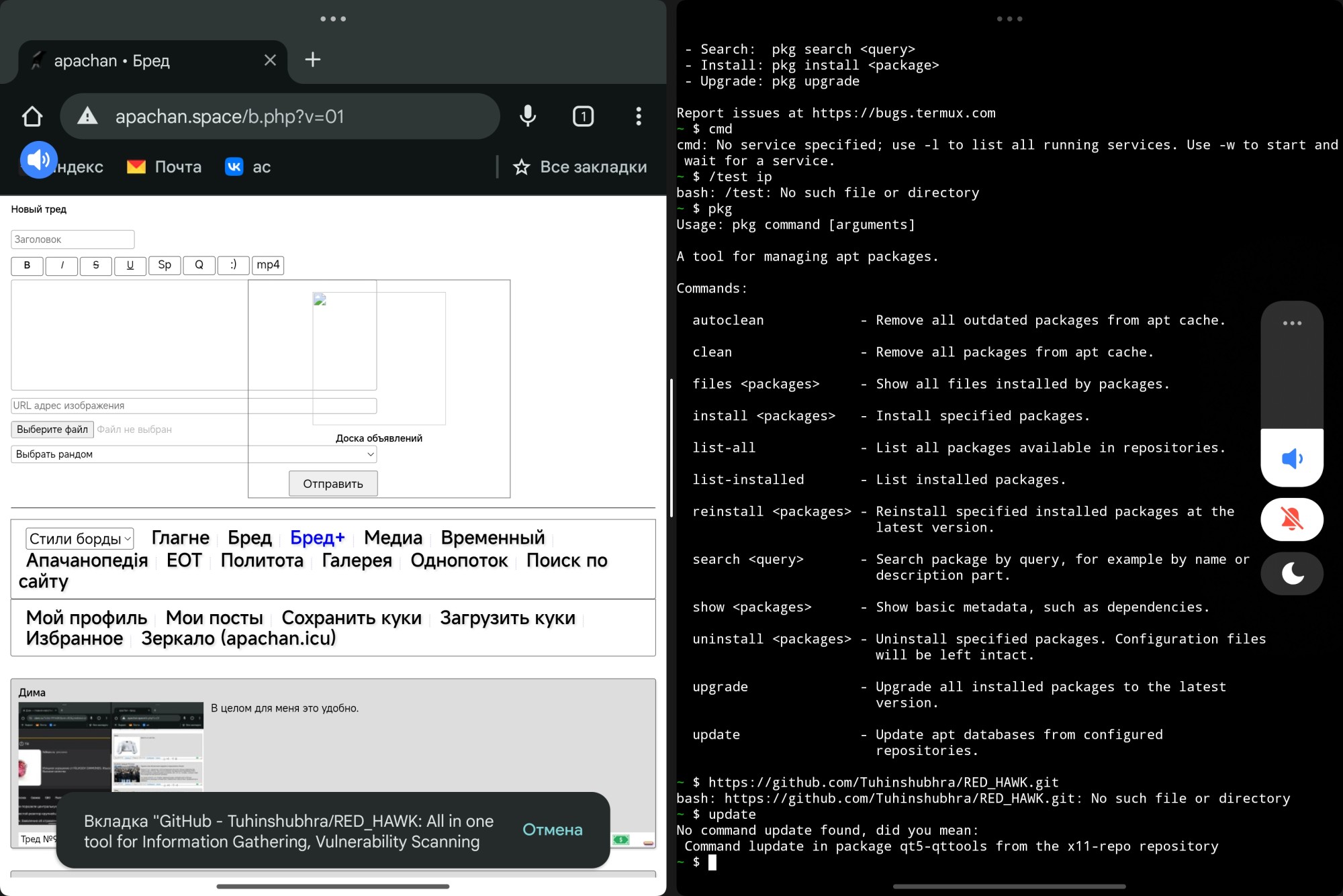Toggle notifications mute bell button
This screenshot has width=1343, height=896.
point(1291,519)
